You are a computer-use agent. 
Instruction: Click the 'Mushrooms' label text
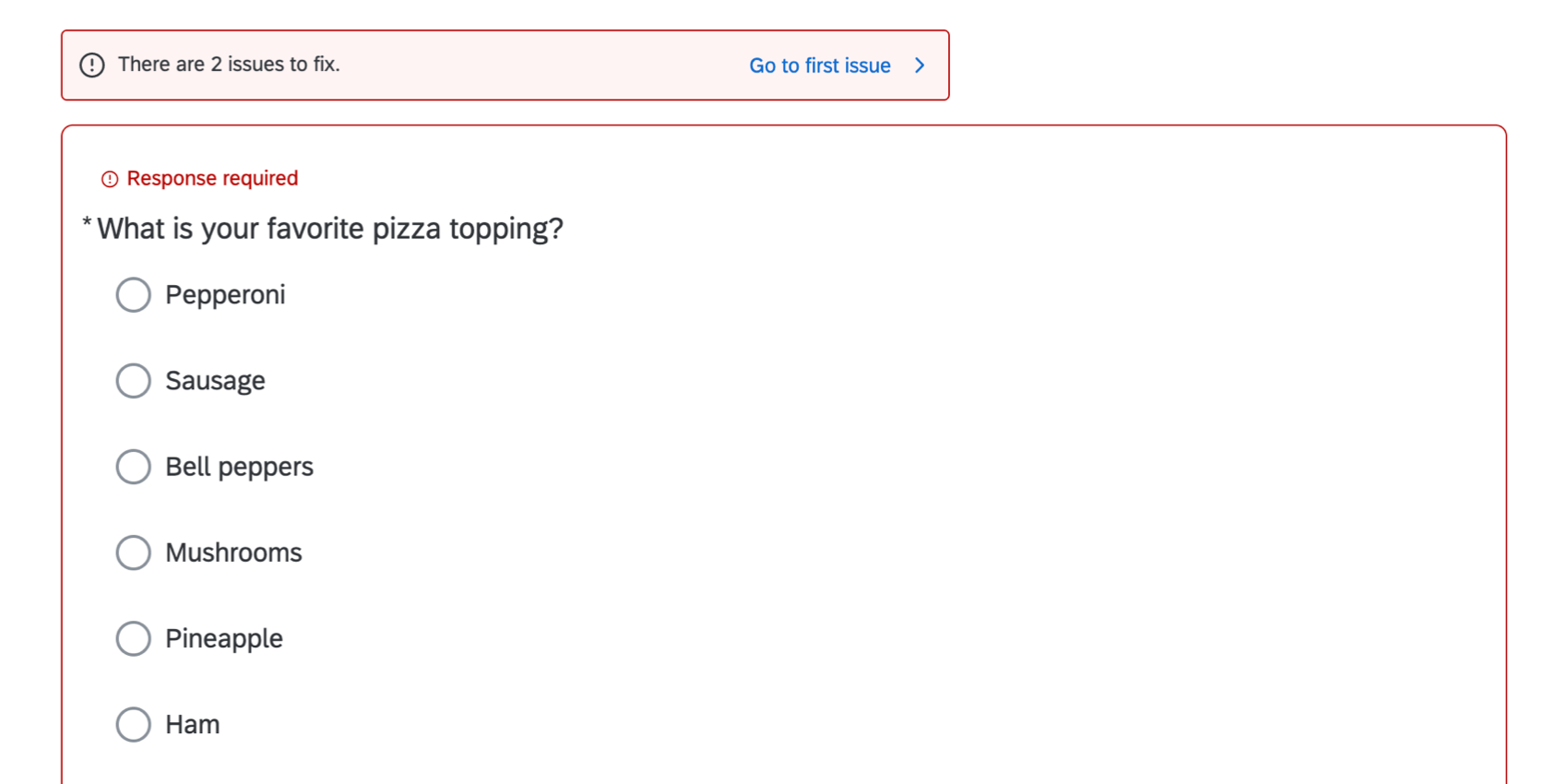coord(233,552)
